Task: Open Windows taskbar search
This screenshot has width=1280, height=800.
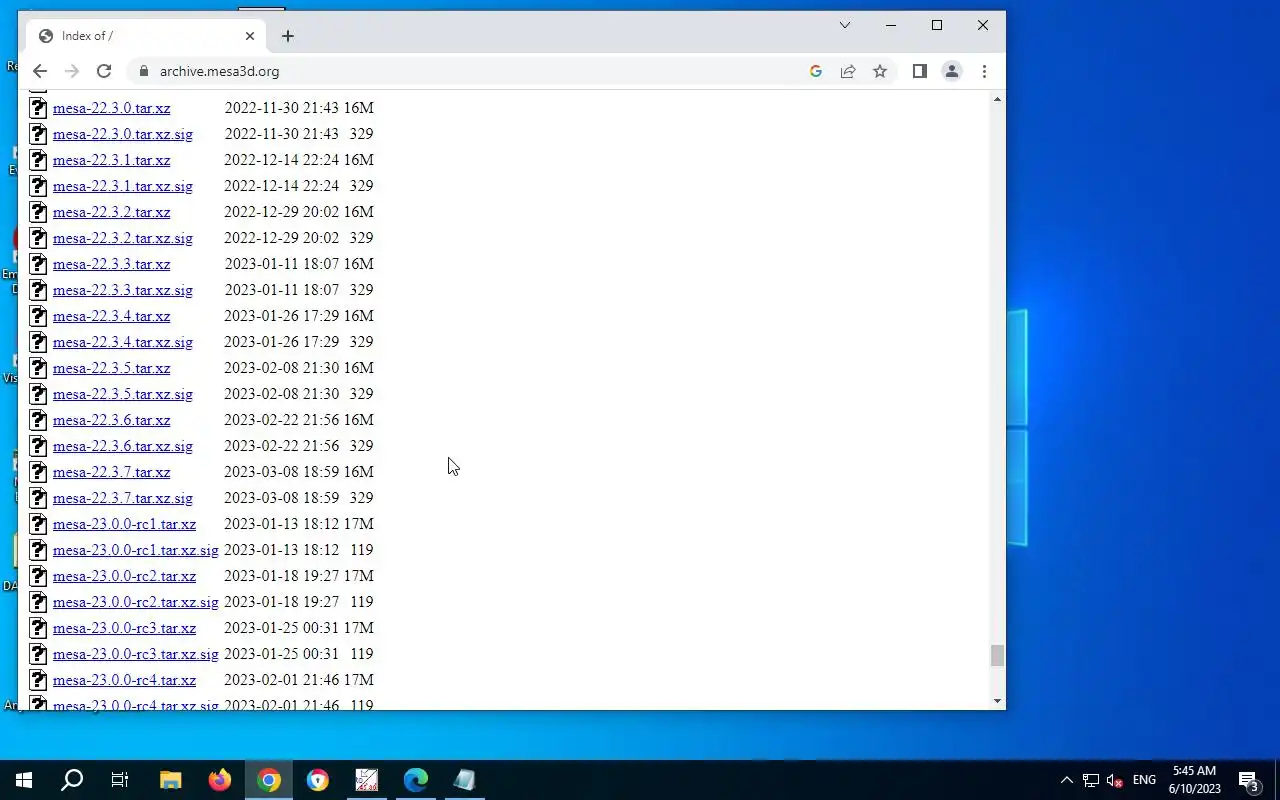Action: pyautogui.click(x=72, y=780)
